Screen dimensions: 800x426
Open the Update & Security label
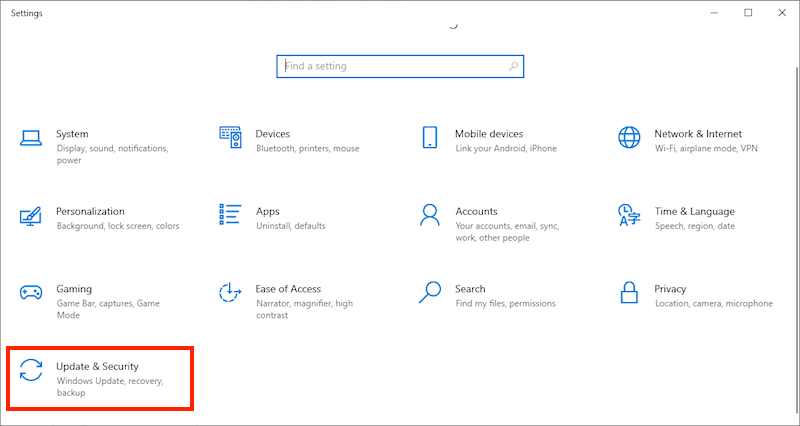(97, 367)
